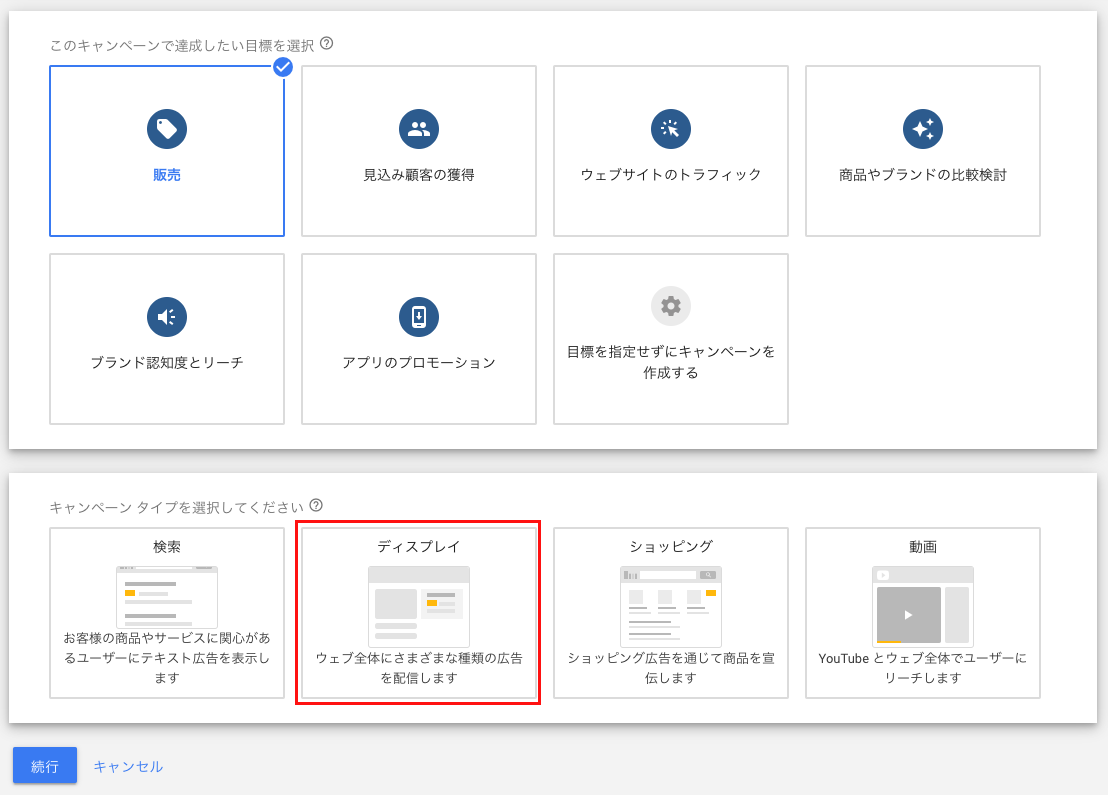Click the cursor icon on ウェブサイトのトラフィック card
The height and width of the screenshot is (795, 1108).
coord(670,128)
